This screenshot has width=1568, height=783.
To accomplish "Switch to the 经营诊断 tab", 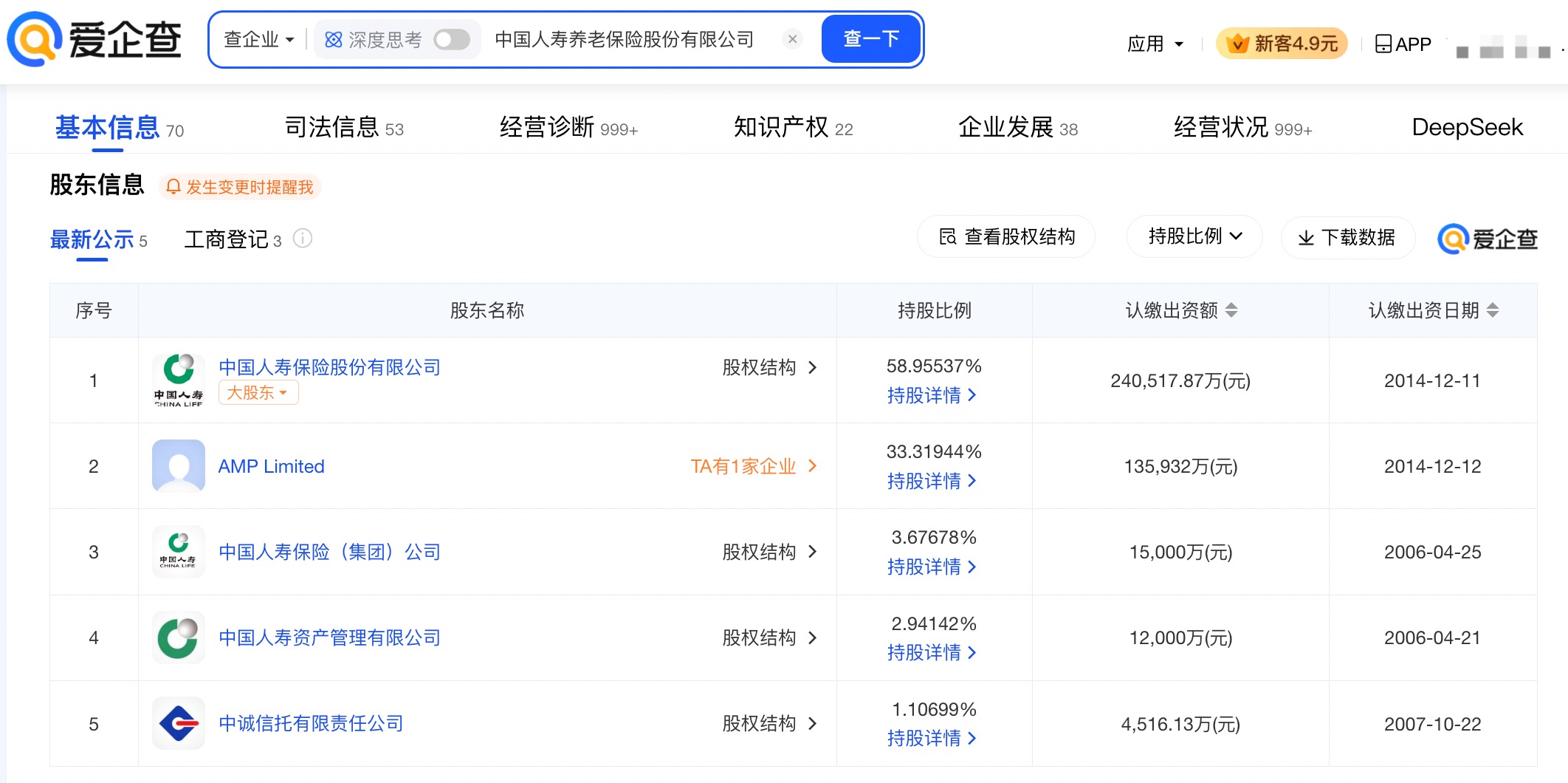I will pos(568,128).
